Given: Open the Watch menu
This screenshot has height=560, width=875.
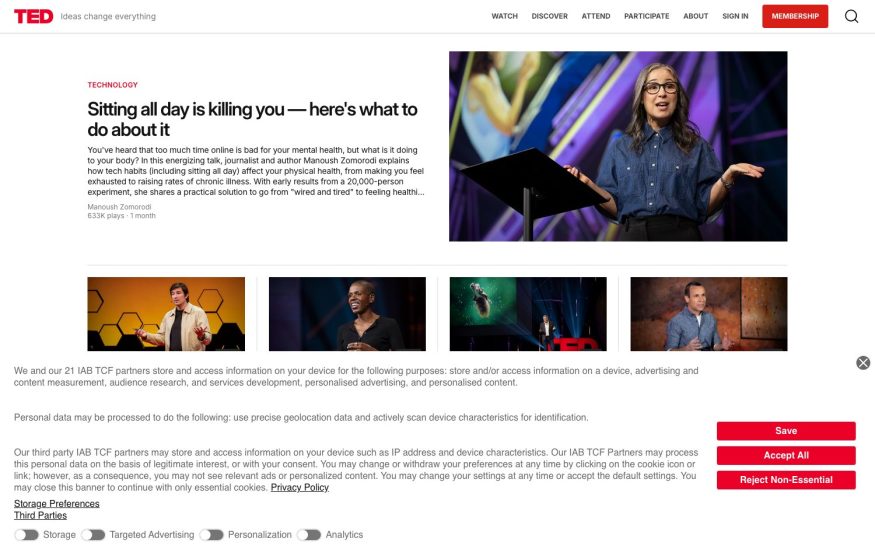Looking at the screenshot, I should pyautogui.click(x=504, y=16).
